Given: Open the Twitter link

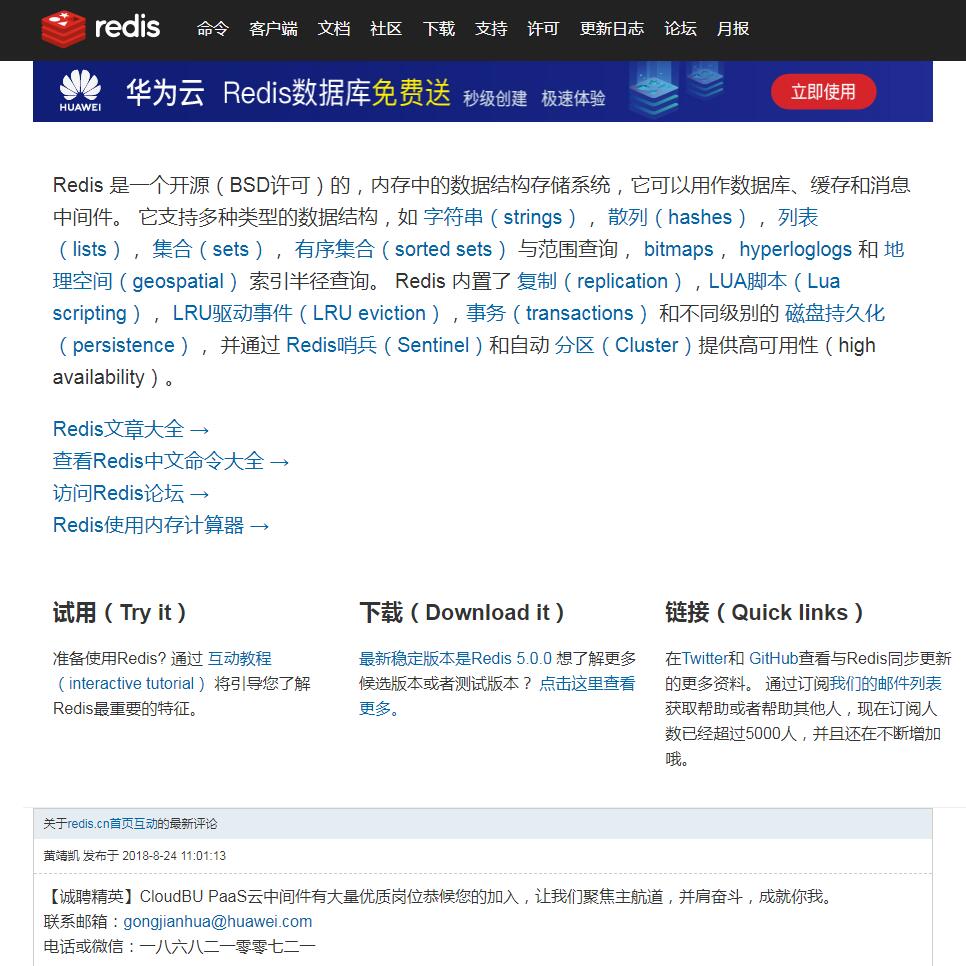Looking at the screenshot, I should 705,659.
